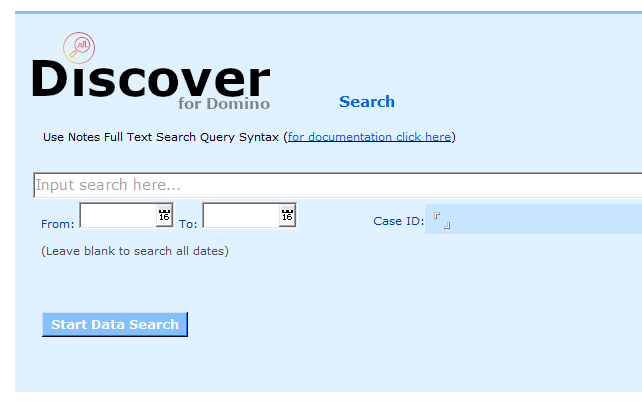Focus the 'Input search here...' field

(x=338, y=185)
